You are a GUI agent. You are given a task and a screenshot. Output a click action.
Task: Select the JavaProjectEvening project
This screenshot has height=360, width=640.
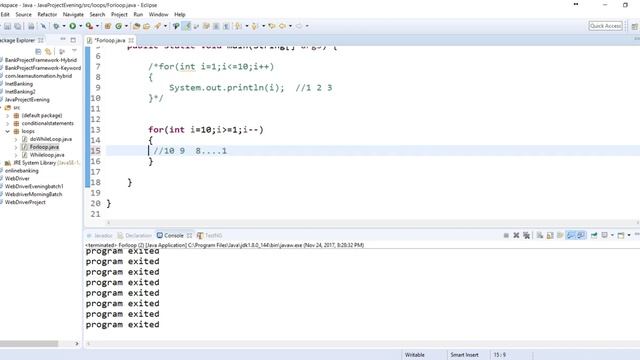coord(27,100)
